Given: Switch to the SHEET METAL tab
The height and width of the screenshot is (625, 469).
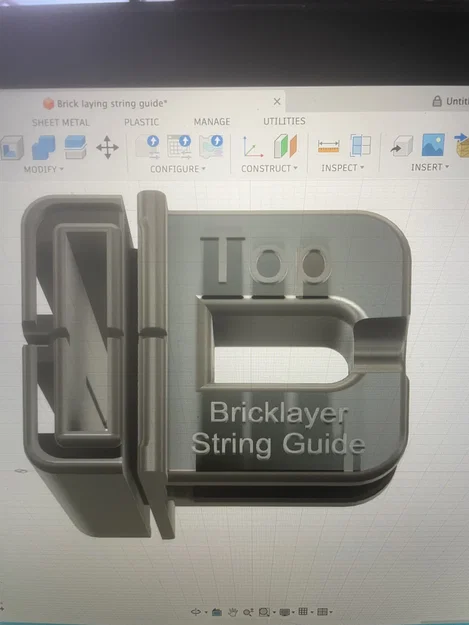Looking at the screenshot, I should click(61, 122).
